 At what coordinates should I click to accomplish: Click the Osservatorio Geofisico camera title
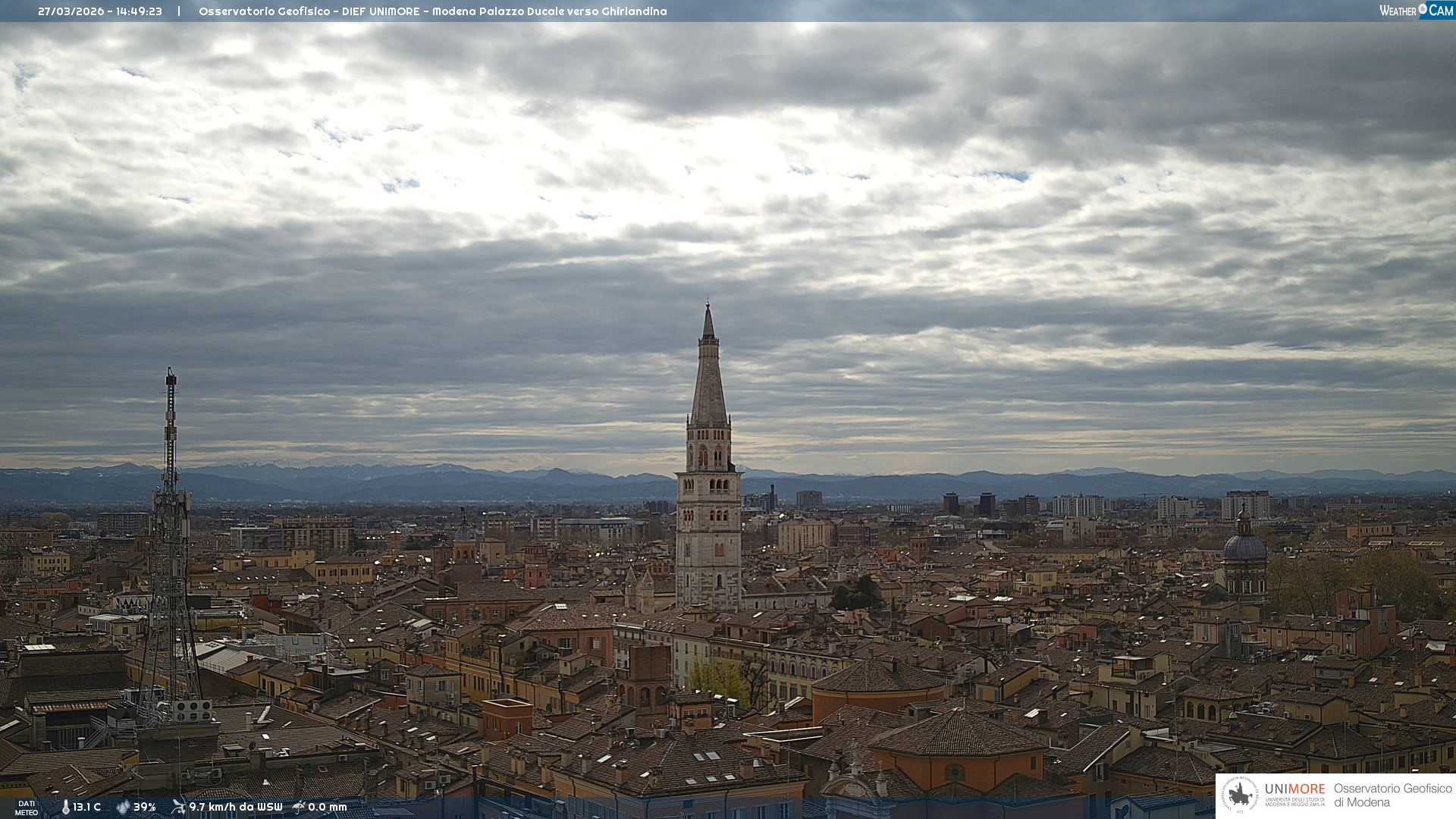click(x=432, y=11)
